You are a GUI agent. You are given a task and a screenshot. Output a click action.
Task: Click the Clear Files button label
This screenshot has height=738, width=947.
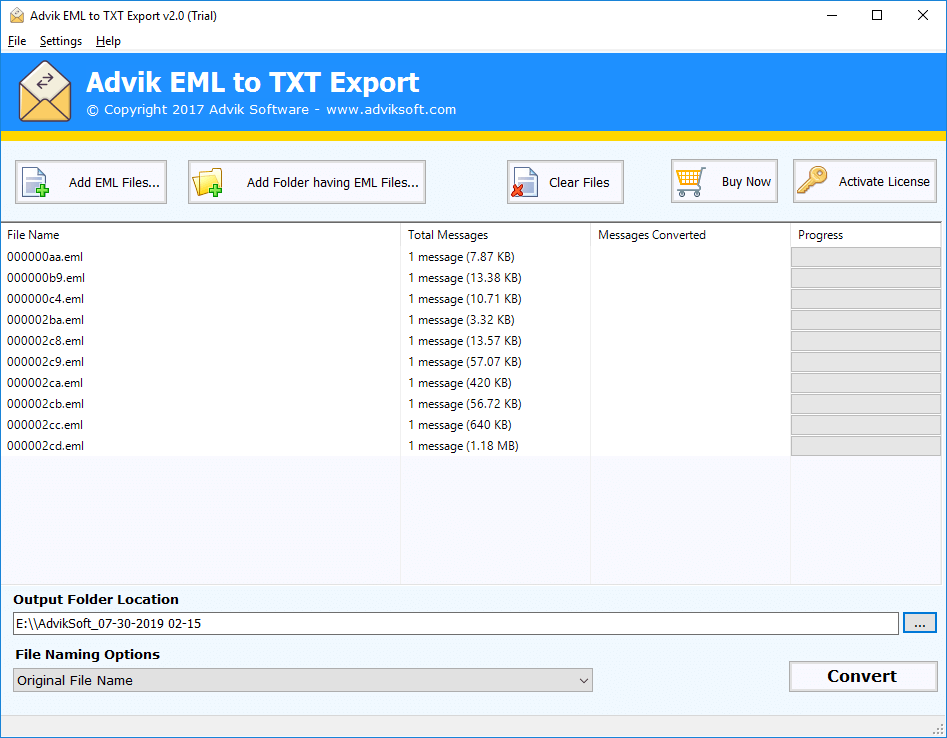[x=579, y=182]
